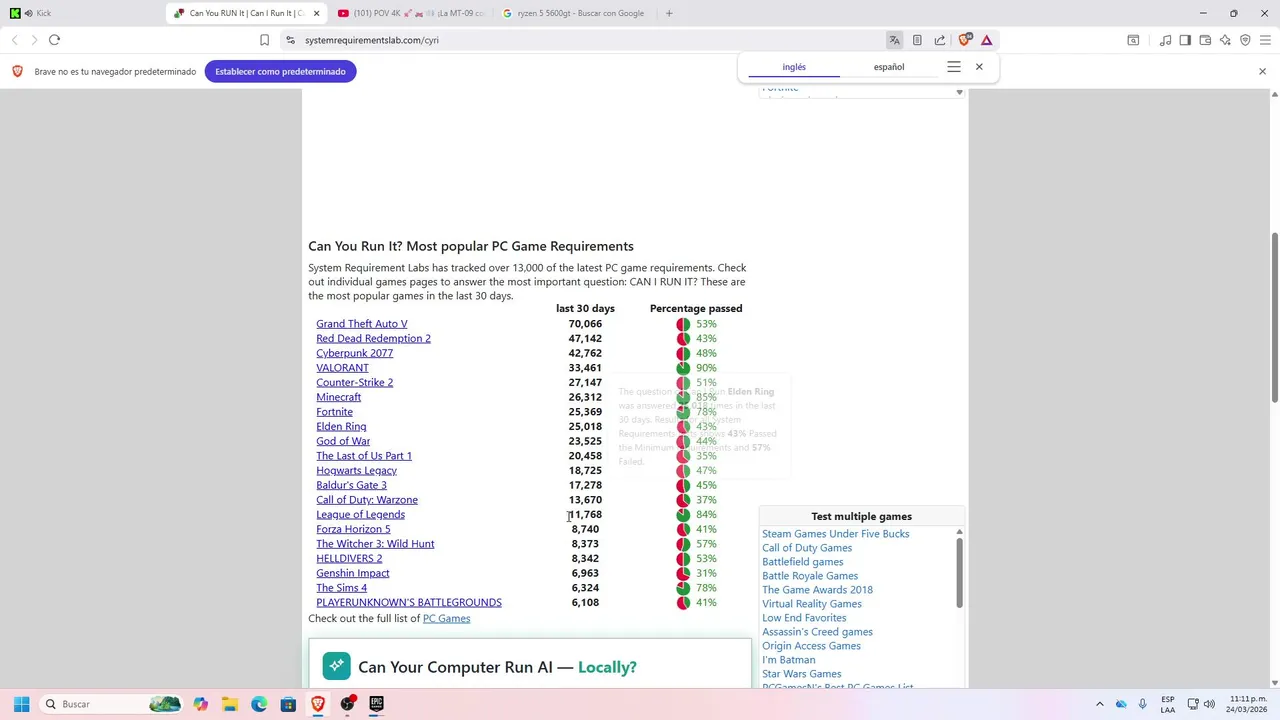Open Battle Royale Games link

810,576
